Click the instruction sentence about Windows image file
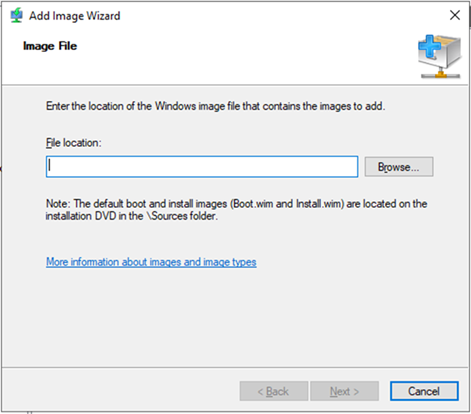Screen dimensions: 471x414 [x=215, y=106]
